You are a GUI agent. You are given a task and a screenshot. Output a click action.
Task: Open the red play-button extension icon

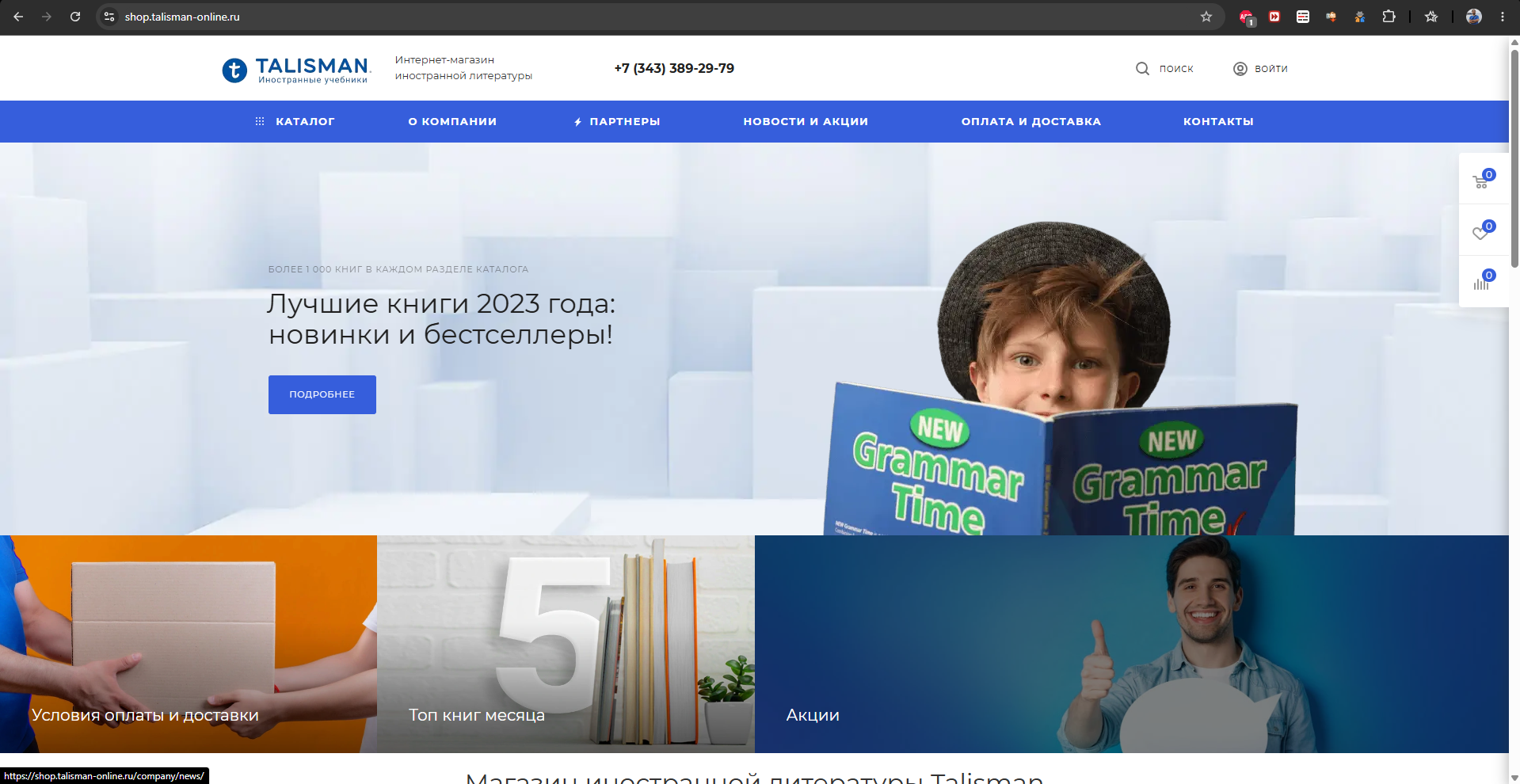(x=1274, y=17)
